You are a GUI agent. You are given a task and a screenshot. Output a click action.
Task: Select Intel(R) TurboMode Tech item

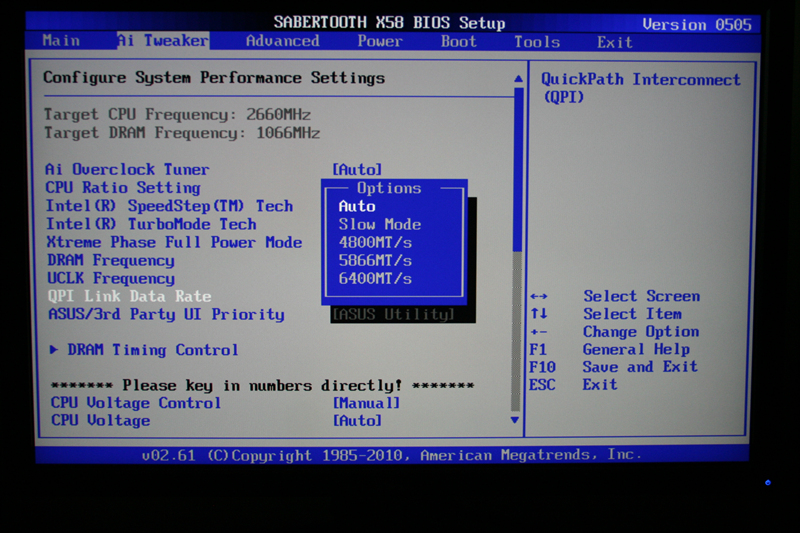tap(151, 224)
